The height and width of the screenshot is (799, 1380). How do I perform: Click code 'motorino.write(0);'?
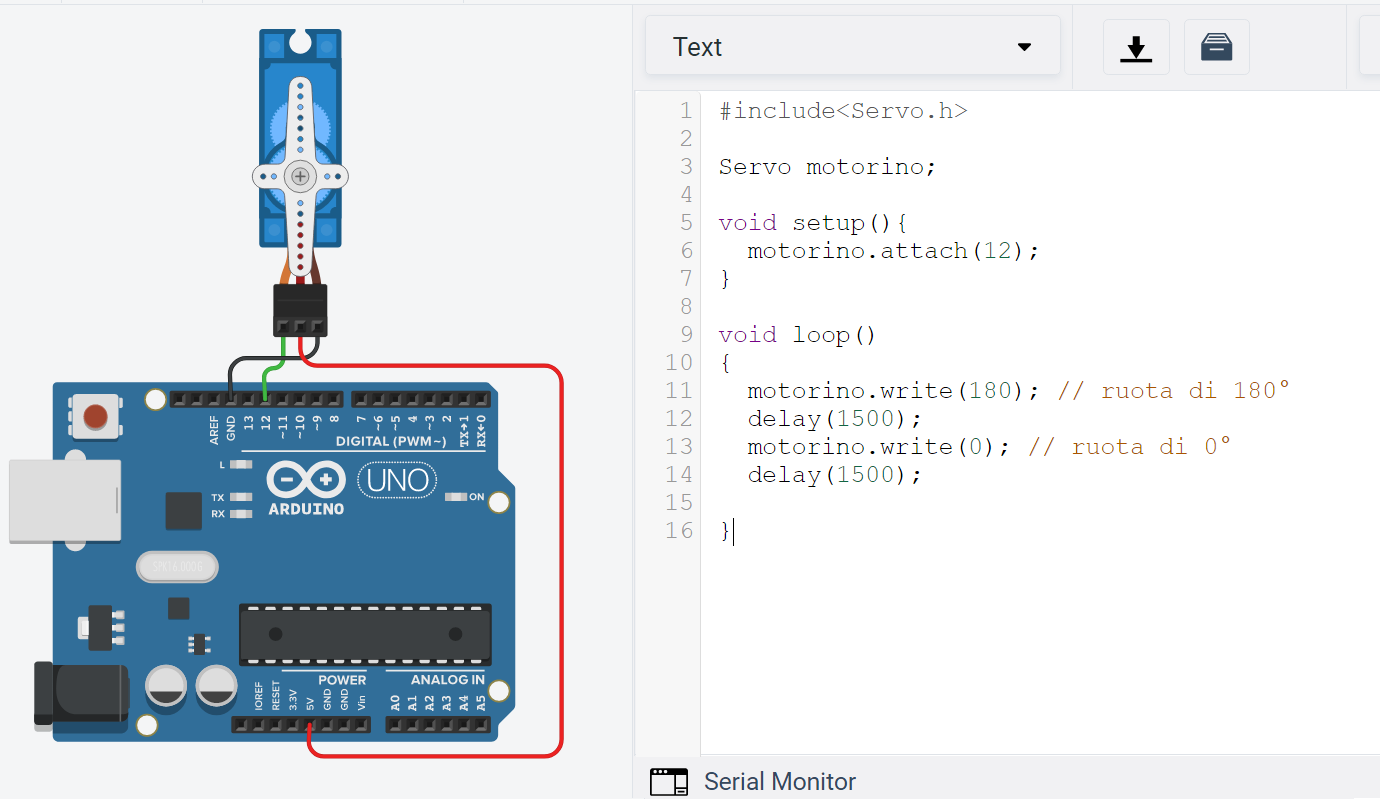880,446
